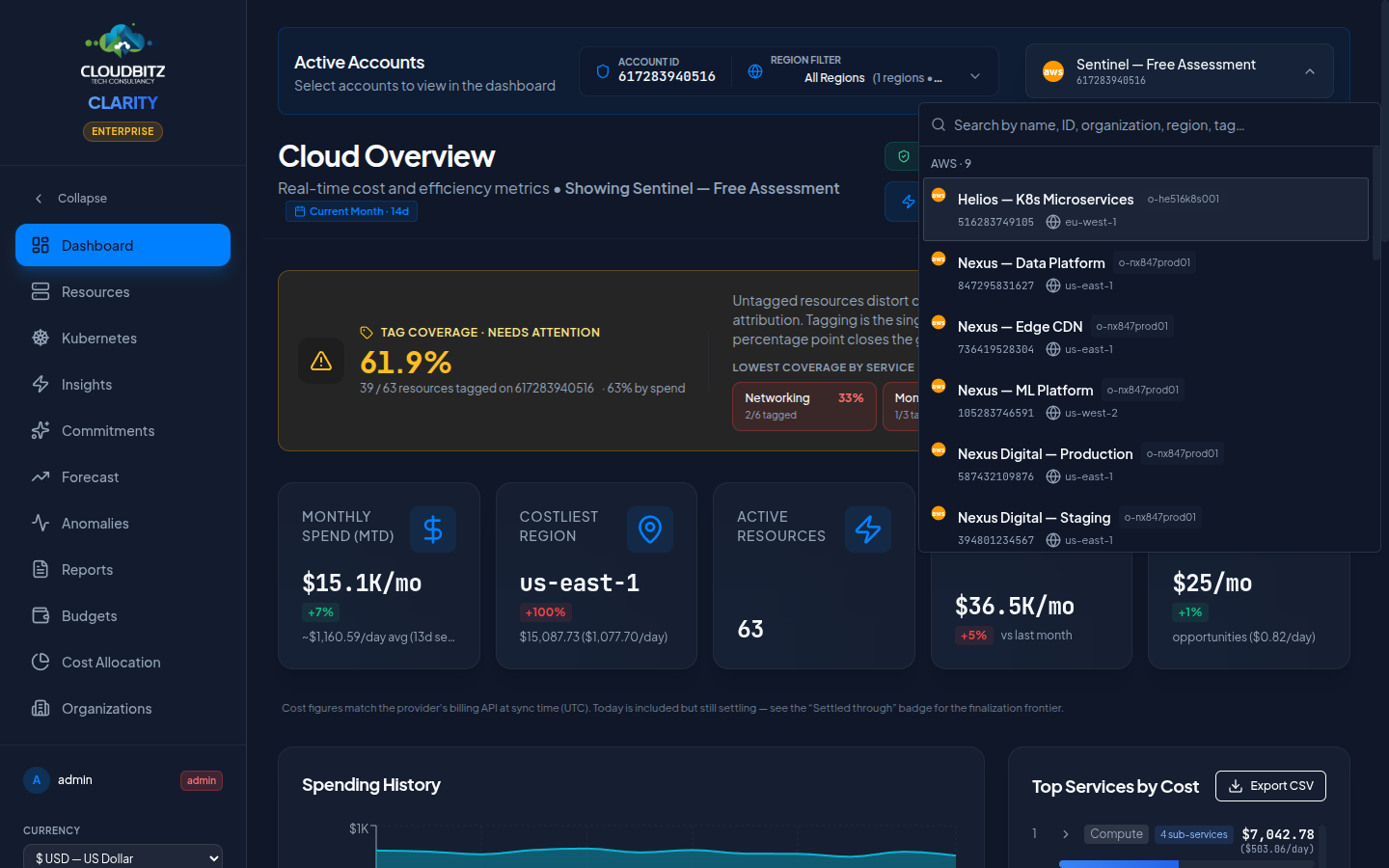Export top services as CSV
The image size is (1389, 868).
click(x=1270, y=786)
